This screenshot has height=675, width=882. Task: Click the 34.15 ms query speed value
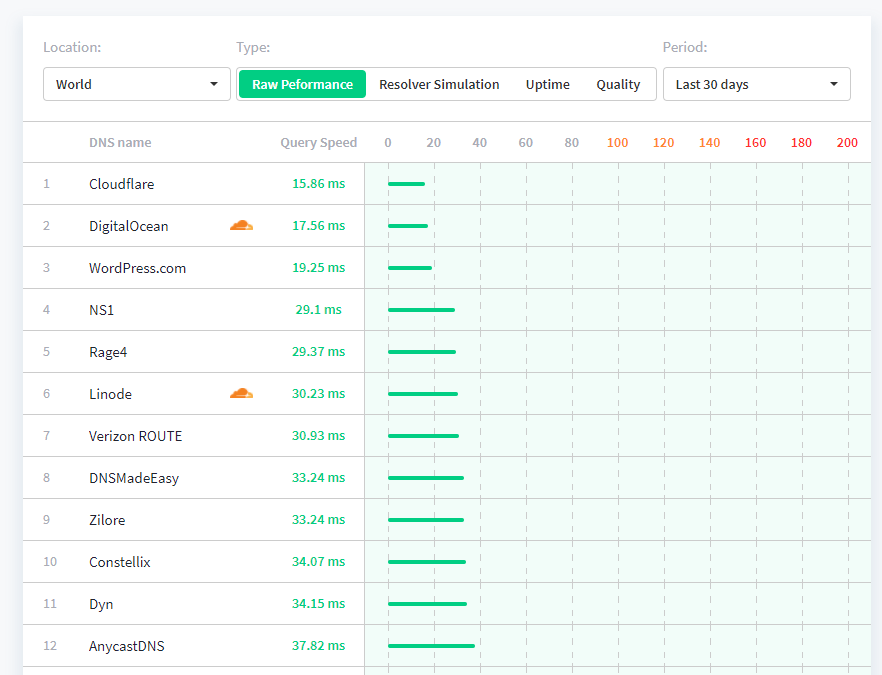click(318, 604)
